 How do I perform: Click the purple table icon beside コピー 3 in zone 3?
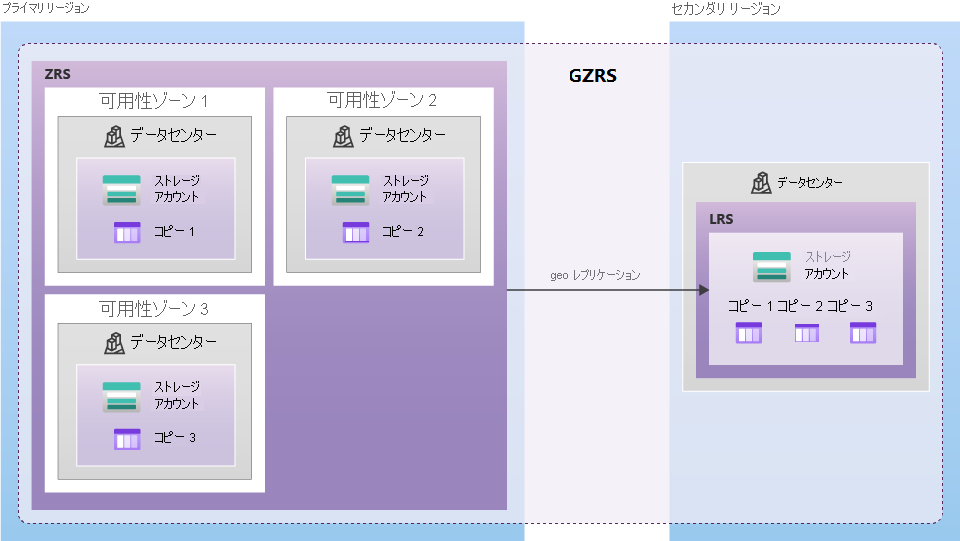click(x=127, y=439)
